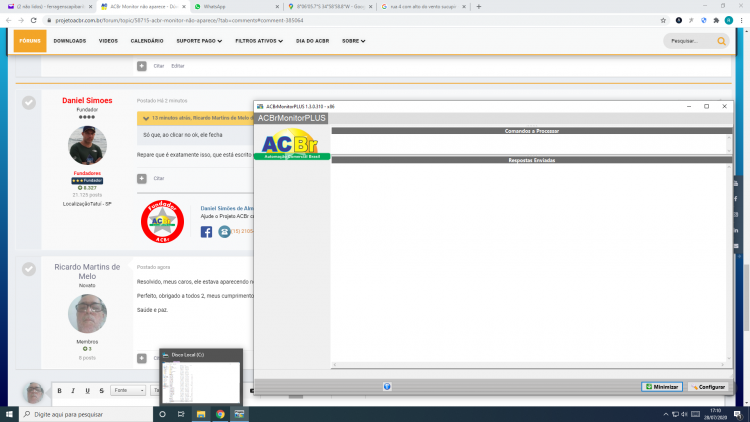Show hidden system tray icons chevron

coord(665,414)
